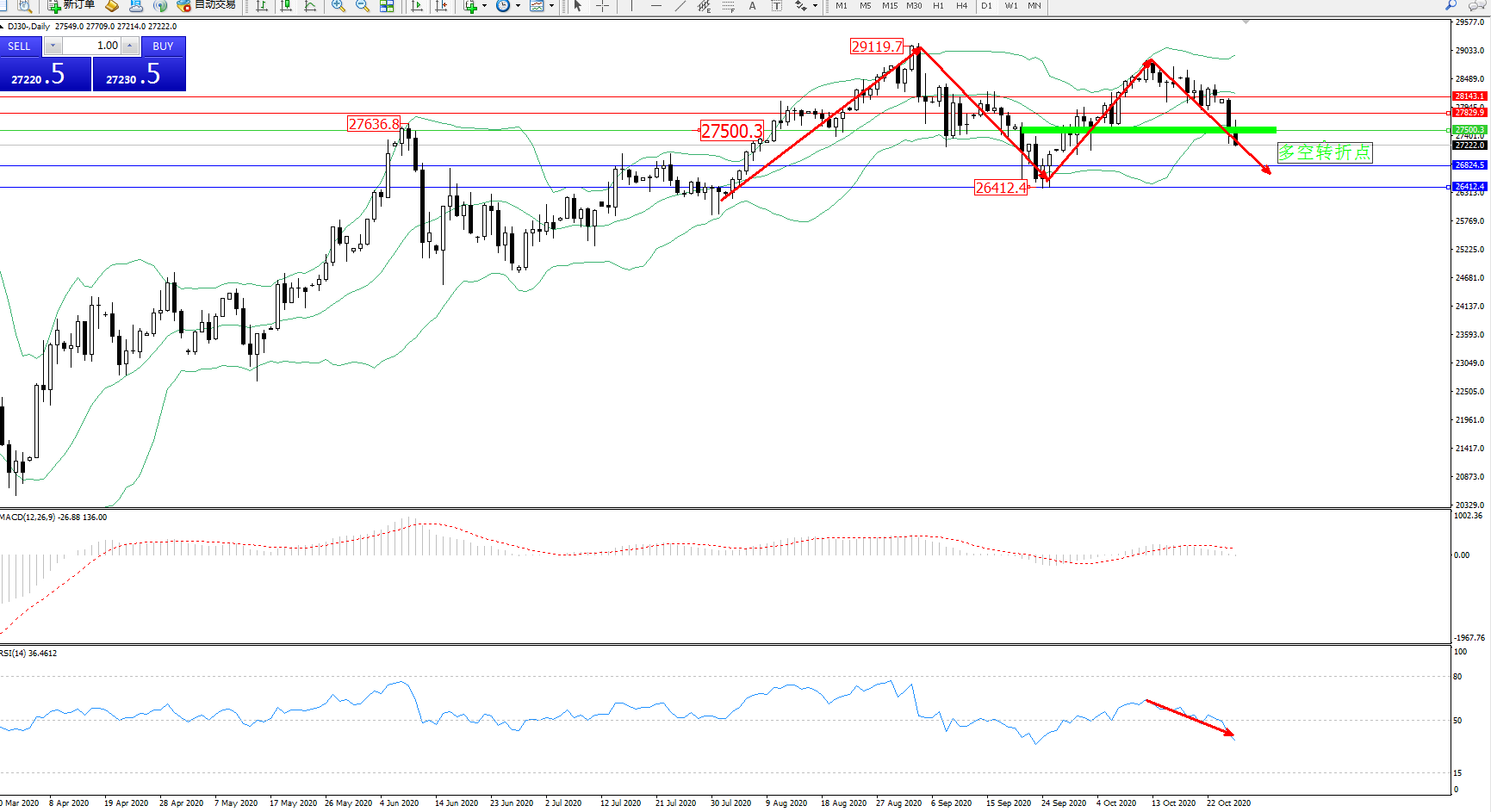Open the periods clock dropdown arrow
The width and height of the screenshot is (1491, 812).
(x=518, y=6)
